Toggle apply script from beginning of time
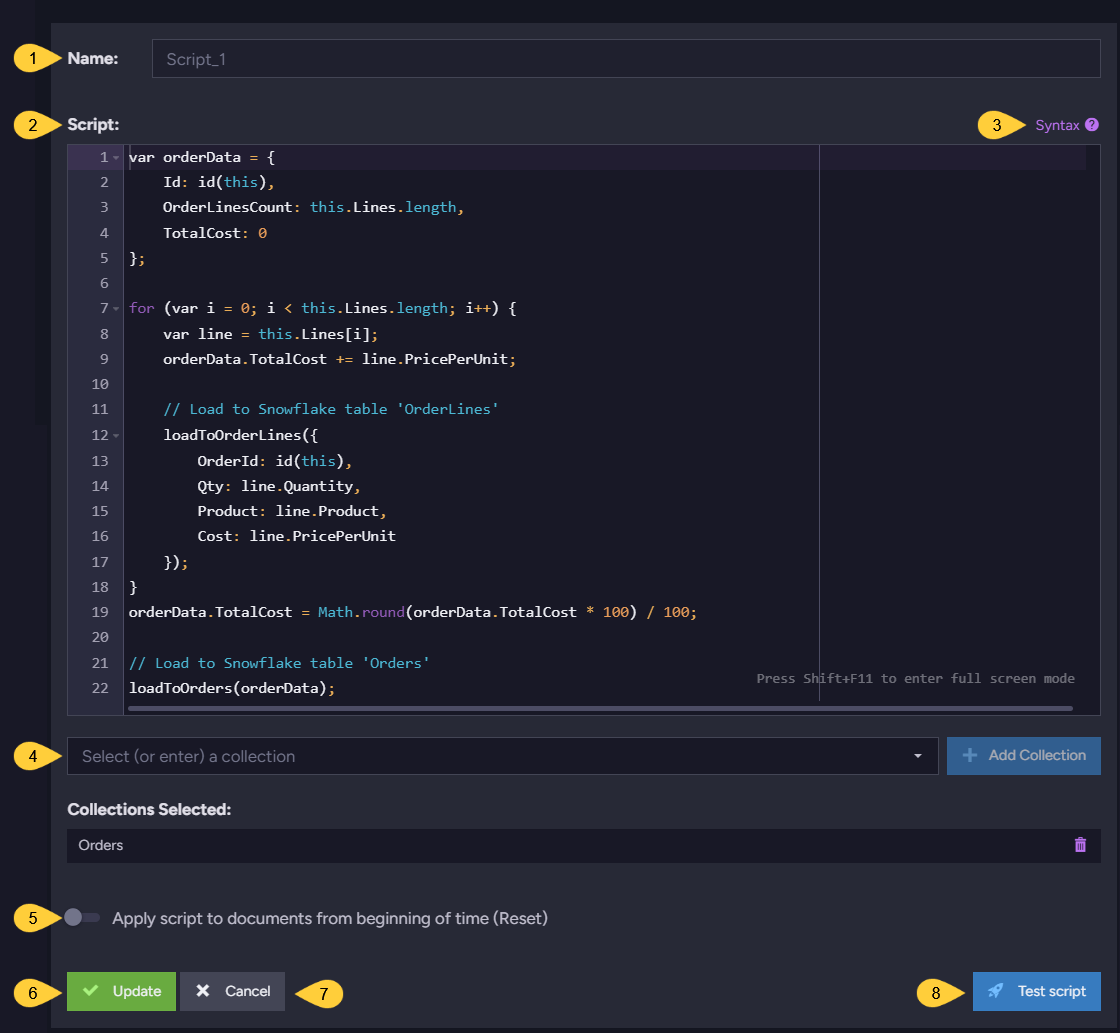The image size is (1120, 1033). (81, 917)
